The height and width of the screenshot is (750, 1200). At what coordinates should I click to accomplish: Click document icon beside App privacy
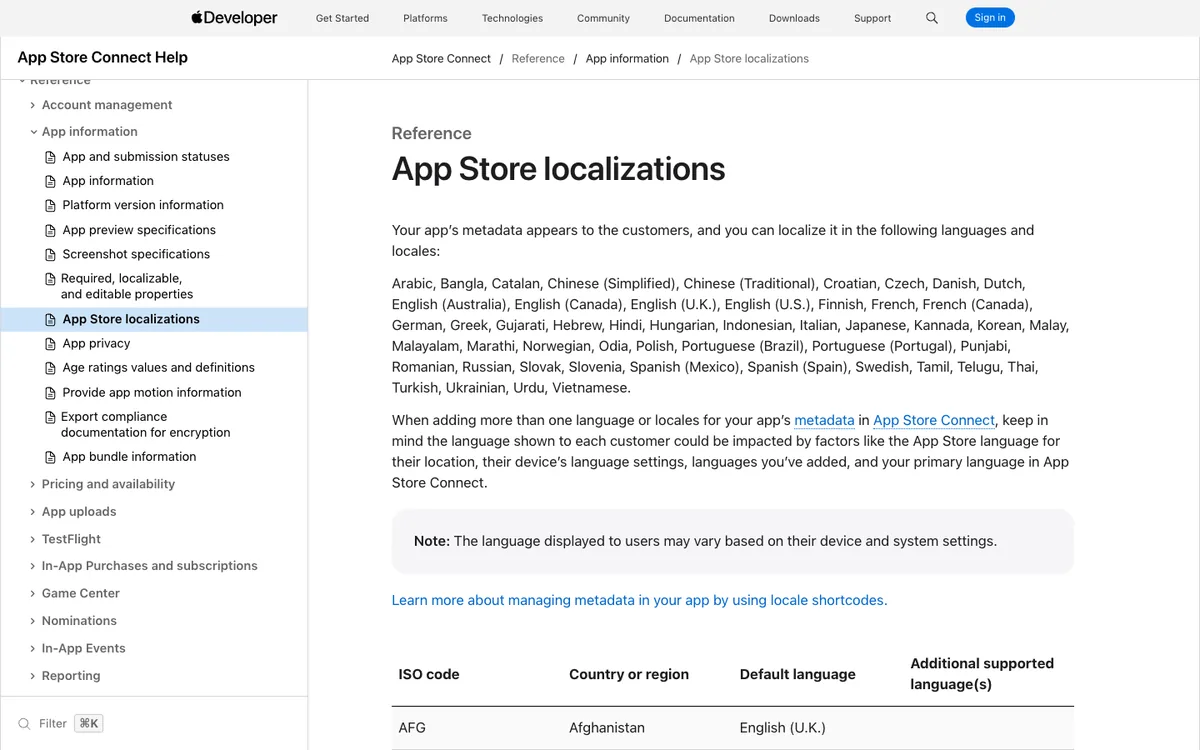click(51, 343)
